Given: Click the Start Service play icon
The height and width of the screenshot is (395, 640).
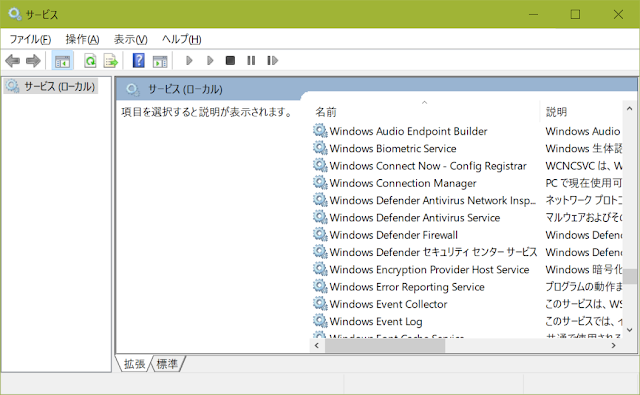Looking at the screenshot, I should [x=189, y=61].
